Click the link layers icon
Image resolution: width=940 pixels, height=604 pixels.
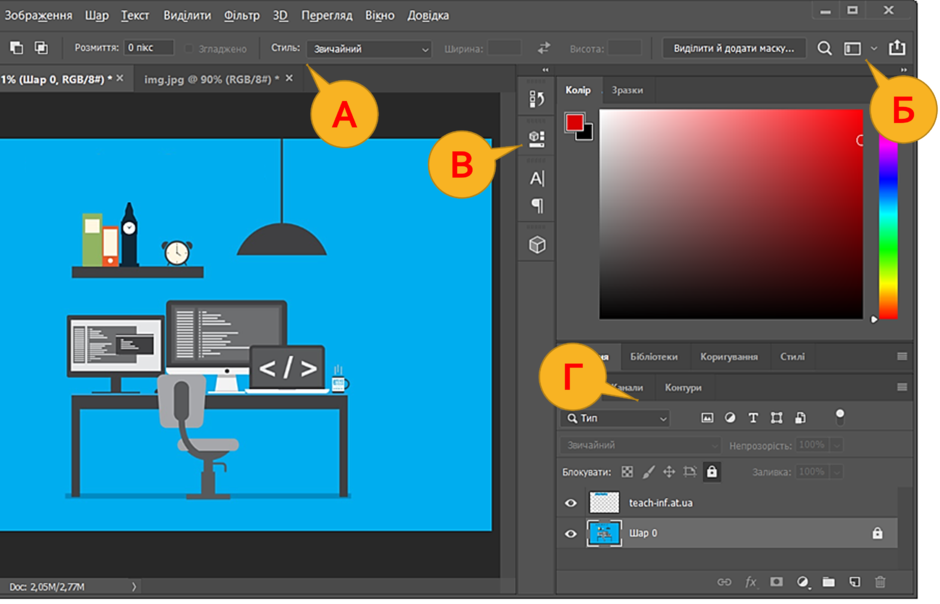tap(724, 582)
